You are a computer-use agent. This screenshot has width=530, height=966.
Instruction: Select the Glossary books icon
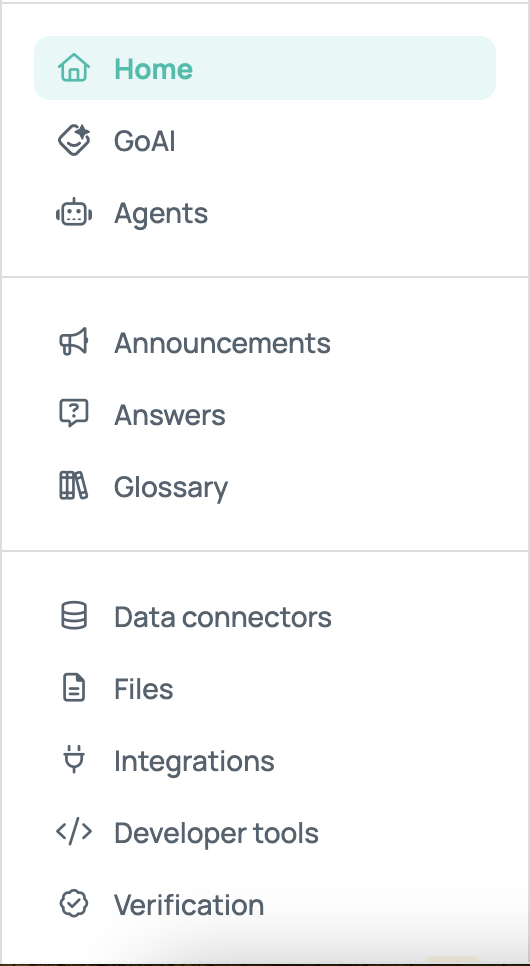point(74,485)
